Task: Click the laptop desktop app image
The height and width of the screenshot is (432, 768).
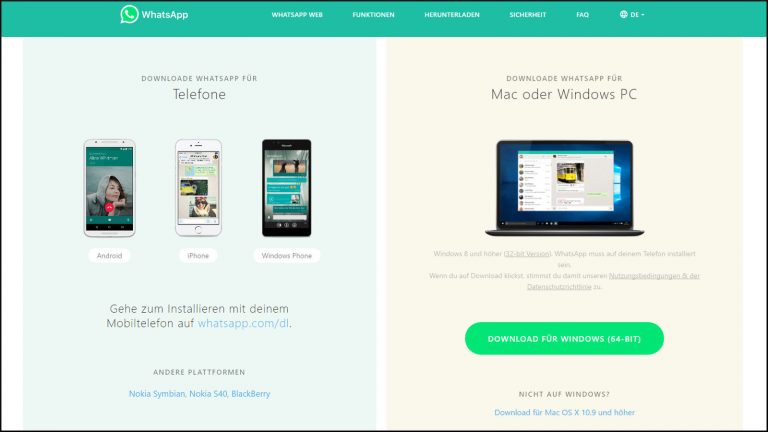Action: (x=564, y=189)
